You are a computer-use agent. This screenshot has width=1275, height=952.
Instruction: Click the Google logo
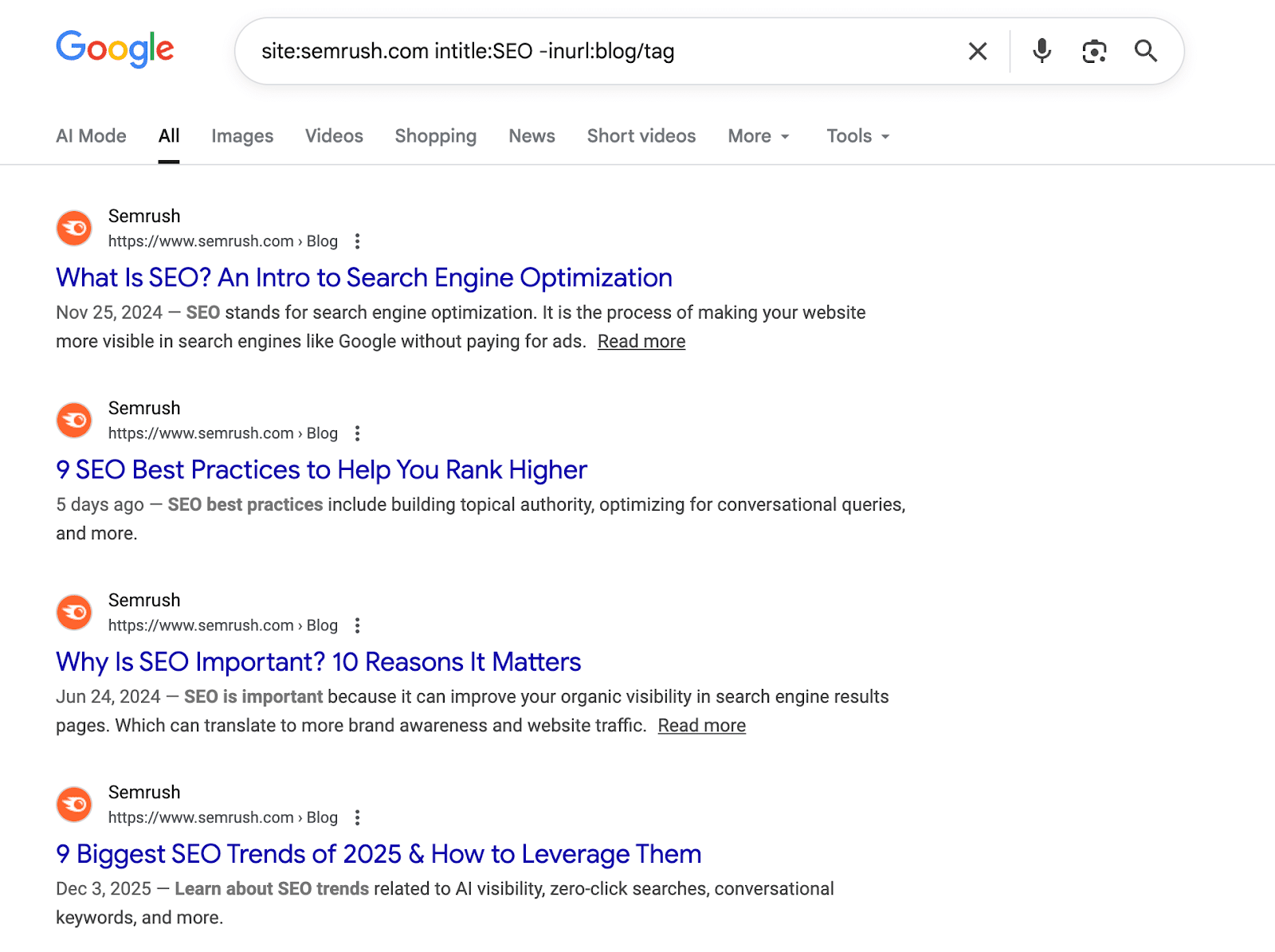click(x=115, y=49)
